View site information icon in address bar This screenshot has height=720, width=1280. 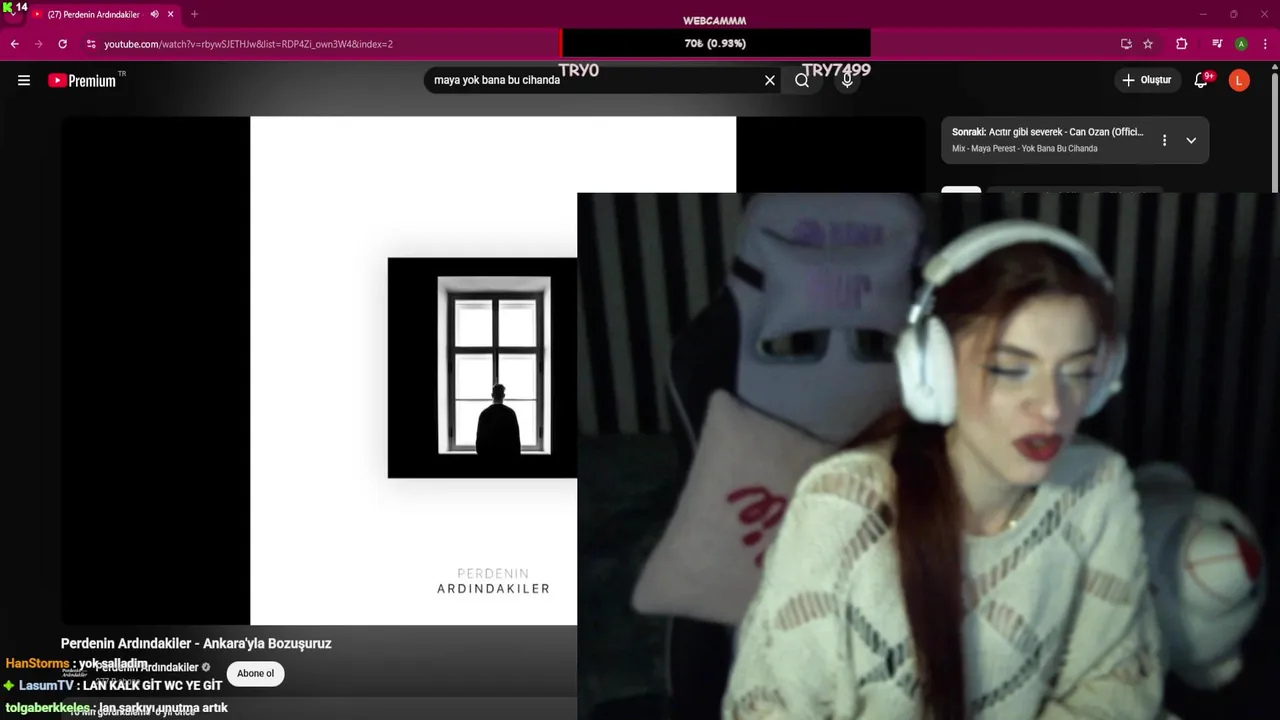(x=91, y=44)
